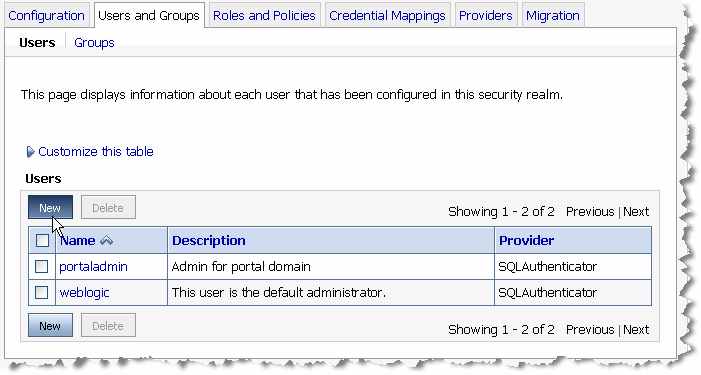Check the box for weblogic user
701x375 pixels.
click(41, 292)
